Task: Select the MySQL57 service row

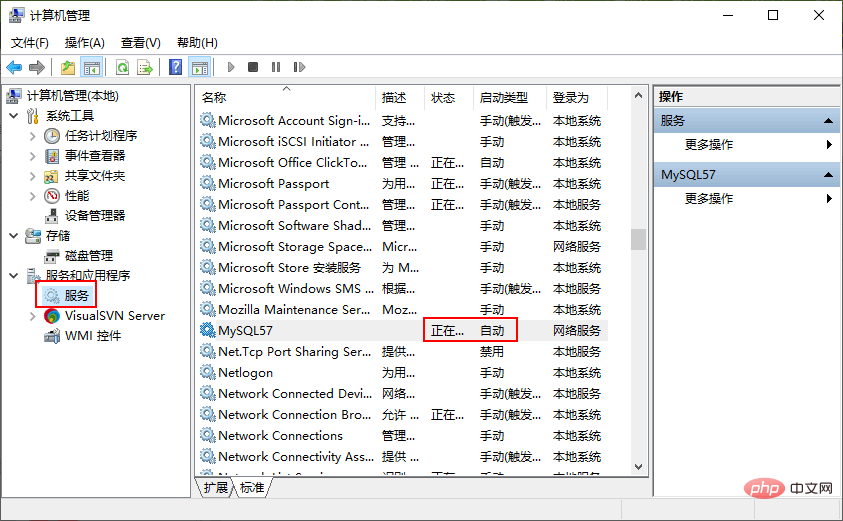Action: coord(403,330)
